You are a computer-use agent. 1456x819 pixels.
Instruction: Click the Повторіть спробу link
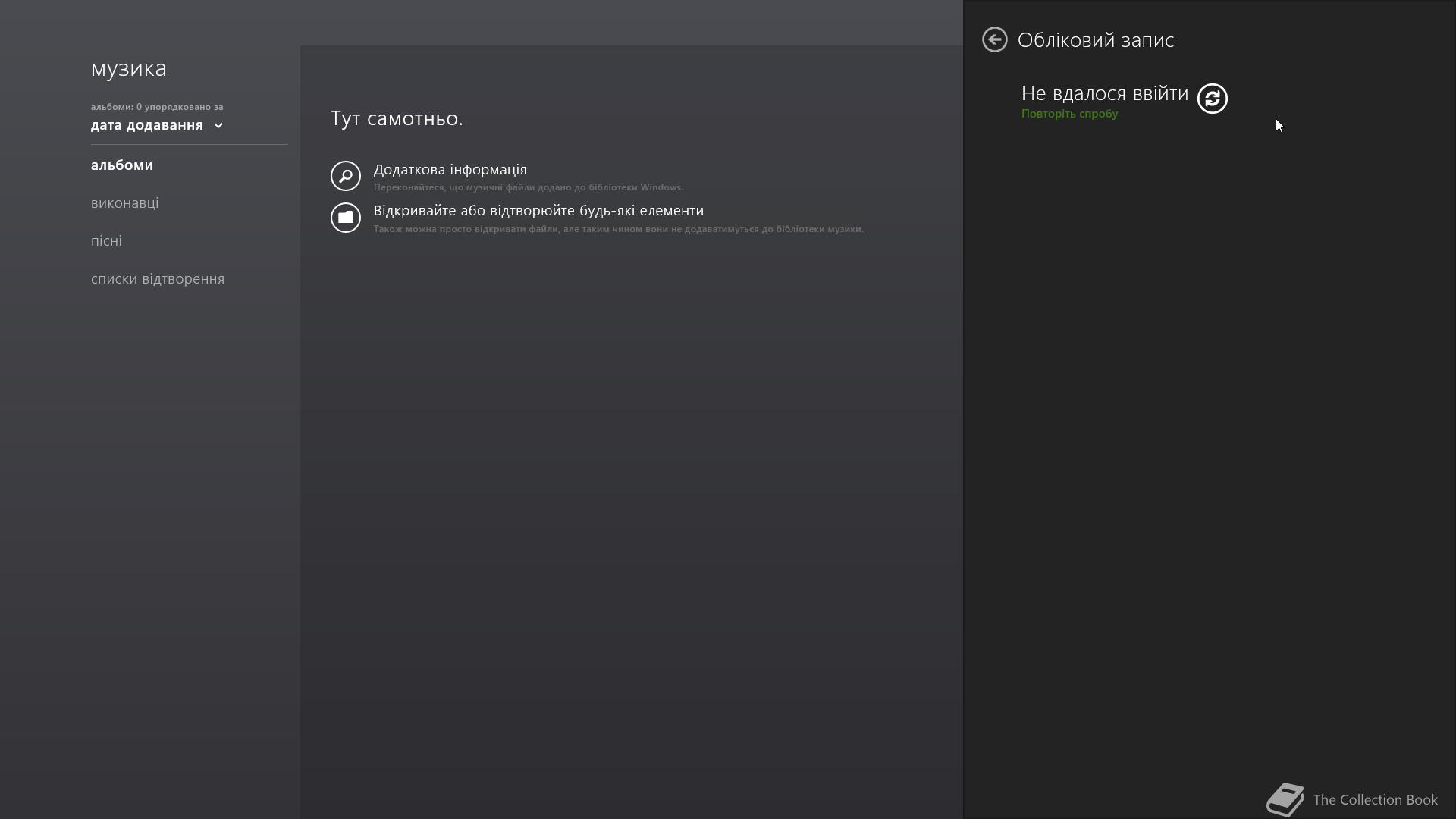[1069, 114]
